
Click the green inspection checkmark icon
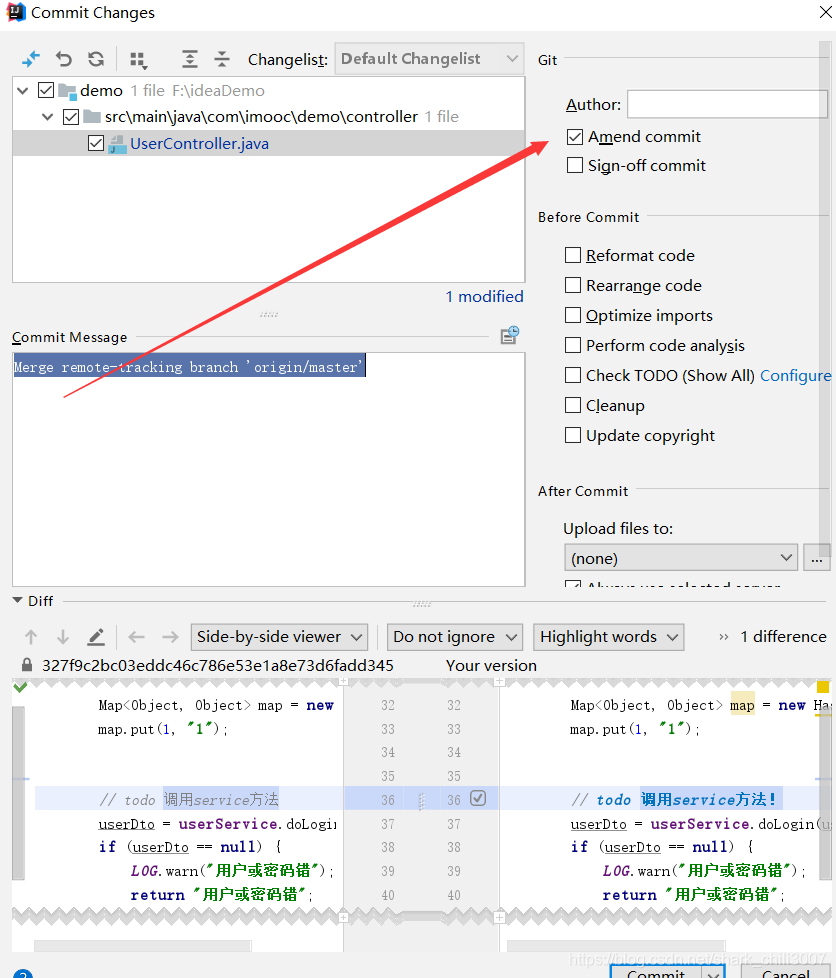pos(21,687)
